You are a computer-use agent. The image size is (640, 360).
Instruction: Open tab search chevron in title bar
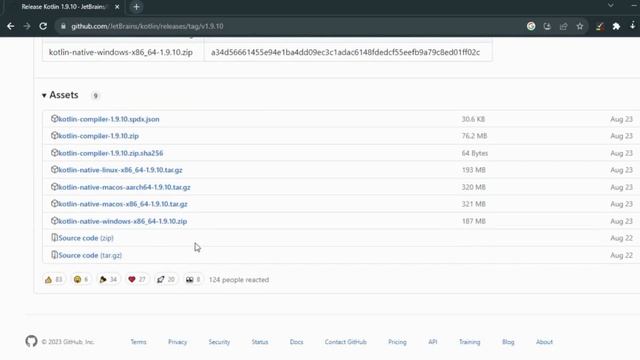611,5
